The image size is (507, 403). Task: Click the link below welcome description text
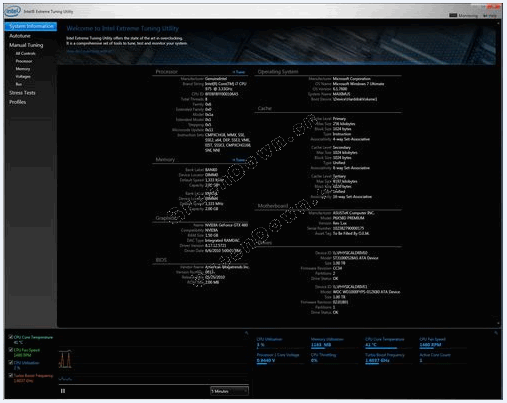[x=89, y=51]
